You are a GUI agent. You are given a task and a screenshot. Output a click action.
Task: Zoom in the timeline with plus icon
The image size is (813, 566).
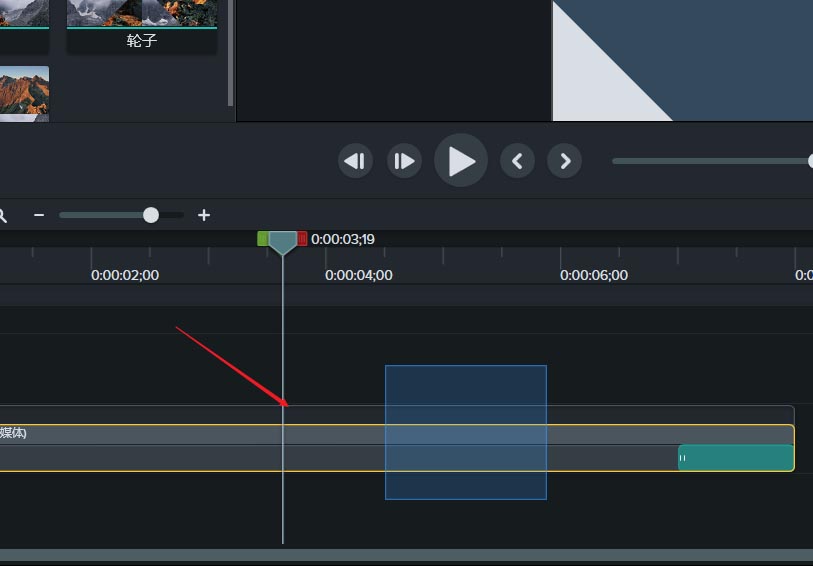point(204,215)
